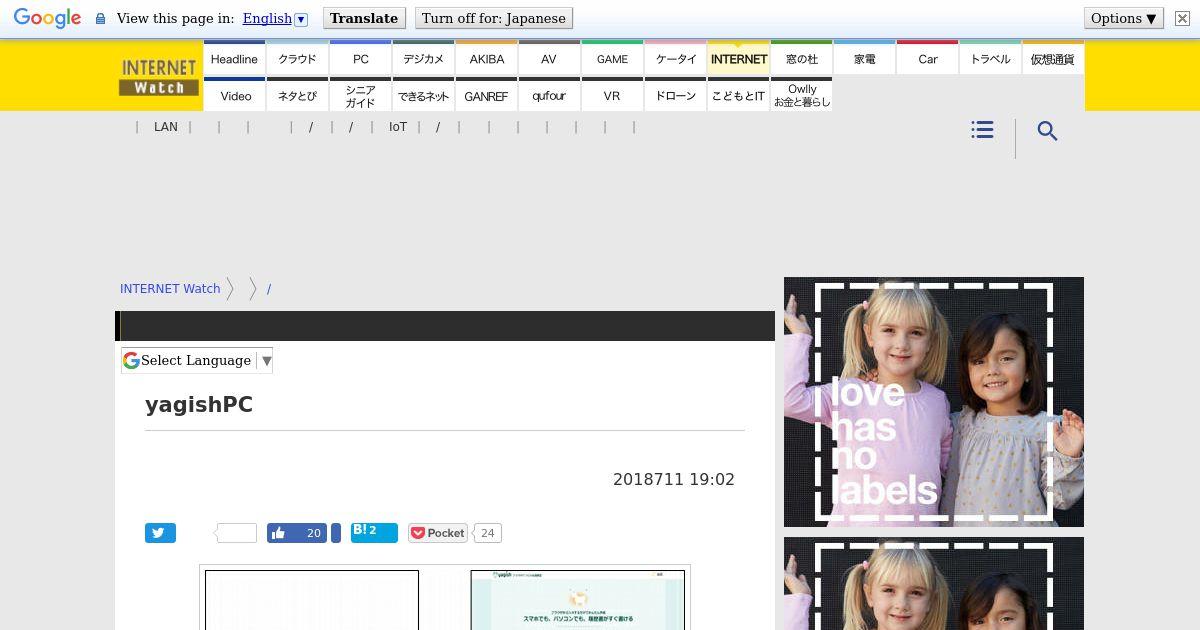Click the IoT category link
The width and height of the screenshot is (1200, 630).
[398, 127]
